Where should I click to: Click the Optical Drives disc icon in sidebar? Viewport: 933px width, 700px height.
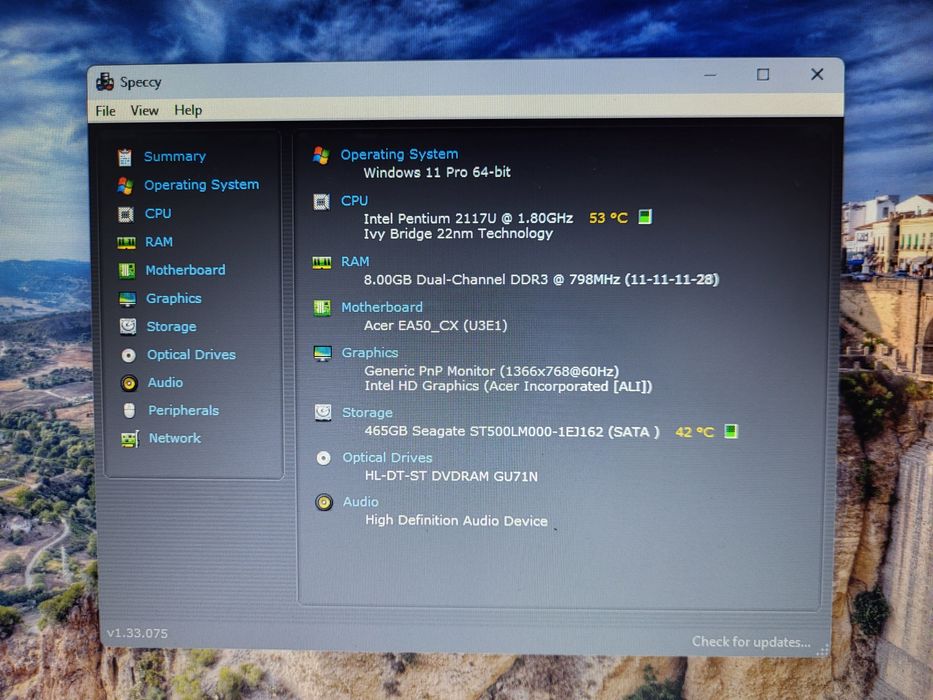tap(129, 355)
